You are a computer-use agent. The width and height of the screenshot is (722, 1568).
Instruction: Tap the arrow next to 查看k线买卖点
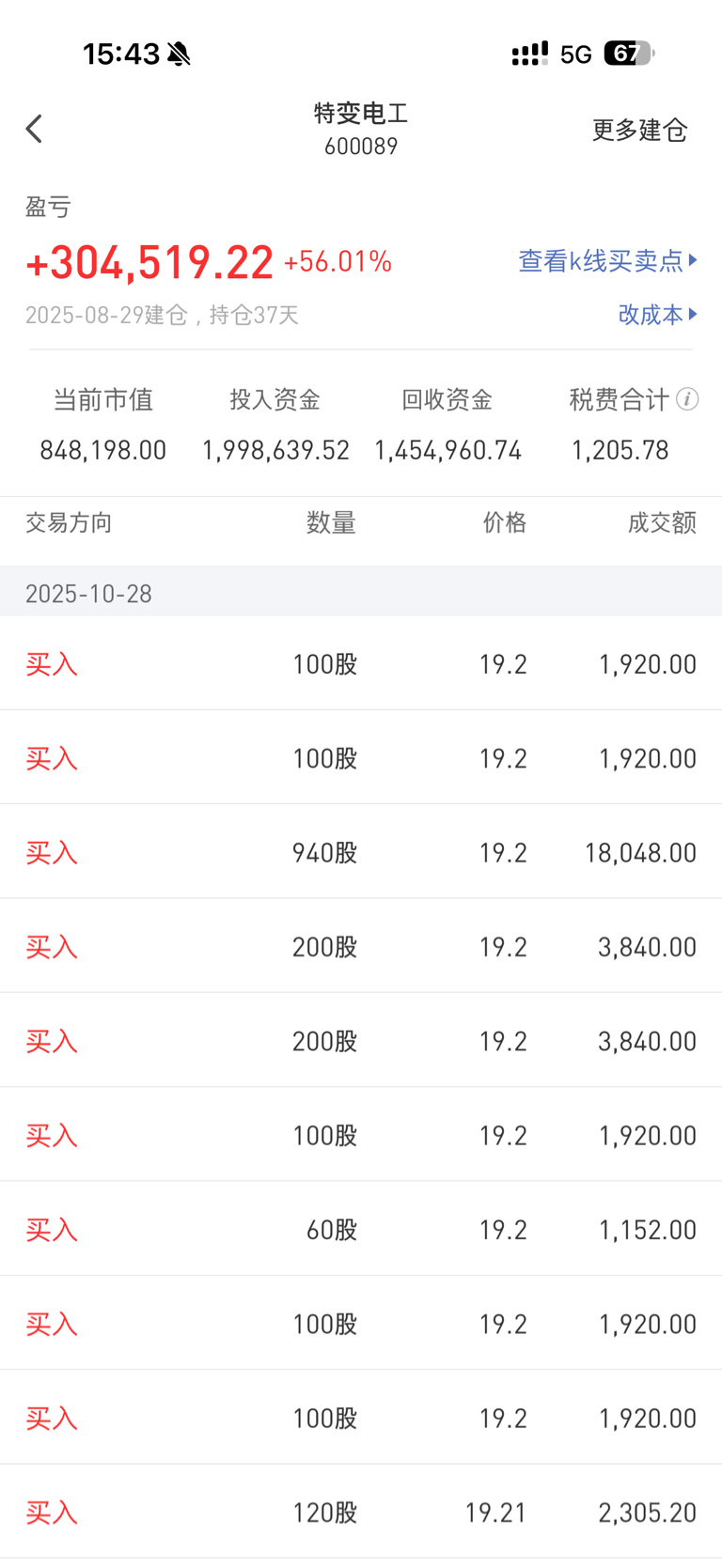click(x=693, y=260)
